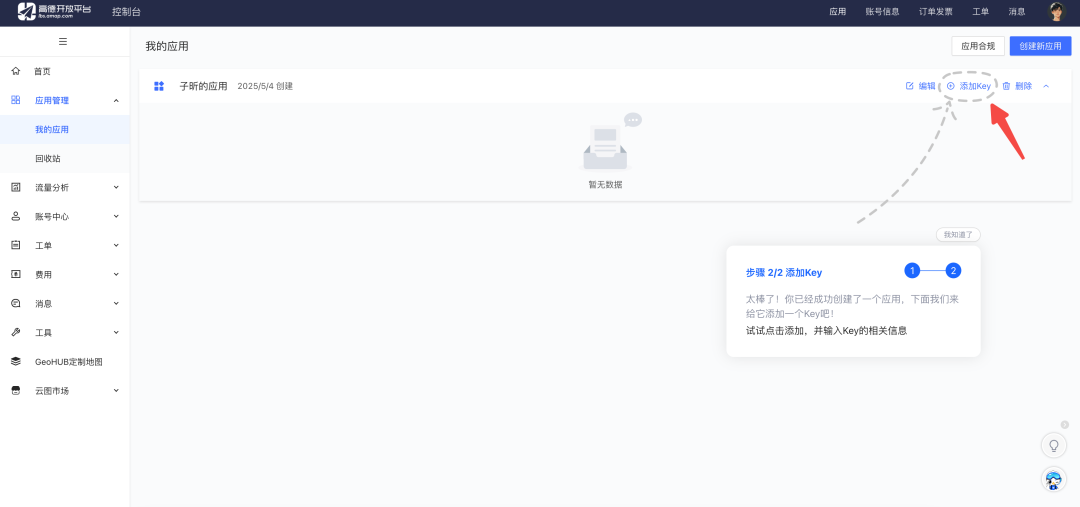The image size is (1080, 507).
Task: Click the 工单 clipboard icon in sidebar
Action: coord(16,245)
